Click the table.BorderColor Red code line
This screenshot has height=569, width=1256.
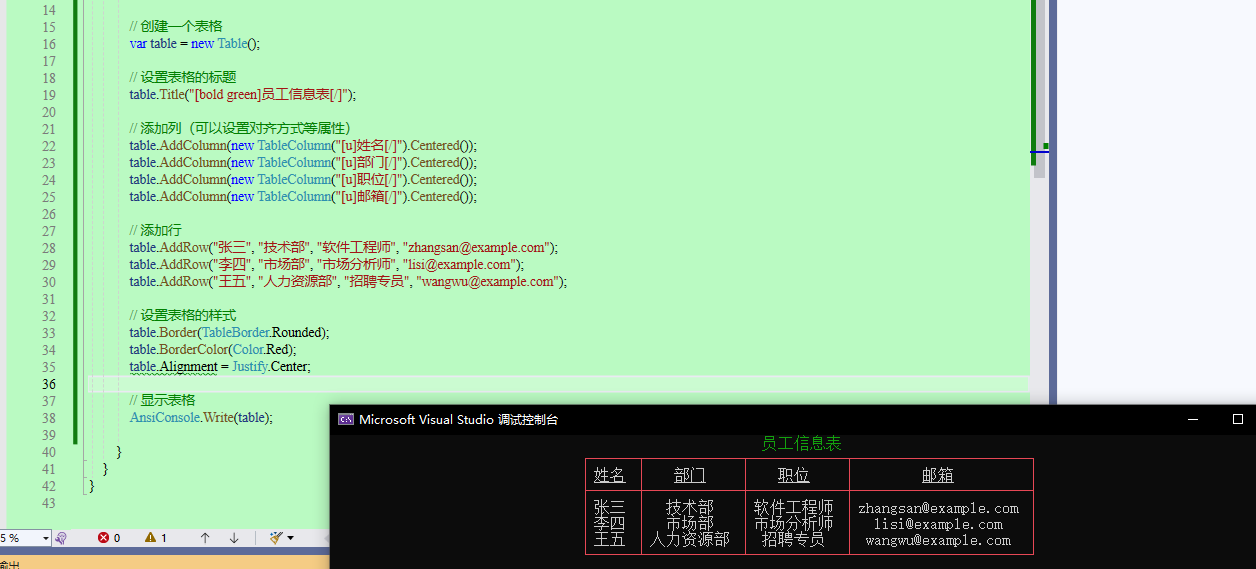coord(213,350)
